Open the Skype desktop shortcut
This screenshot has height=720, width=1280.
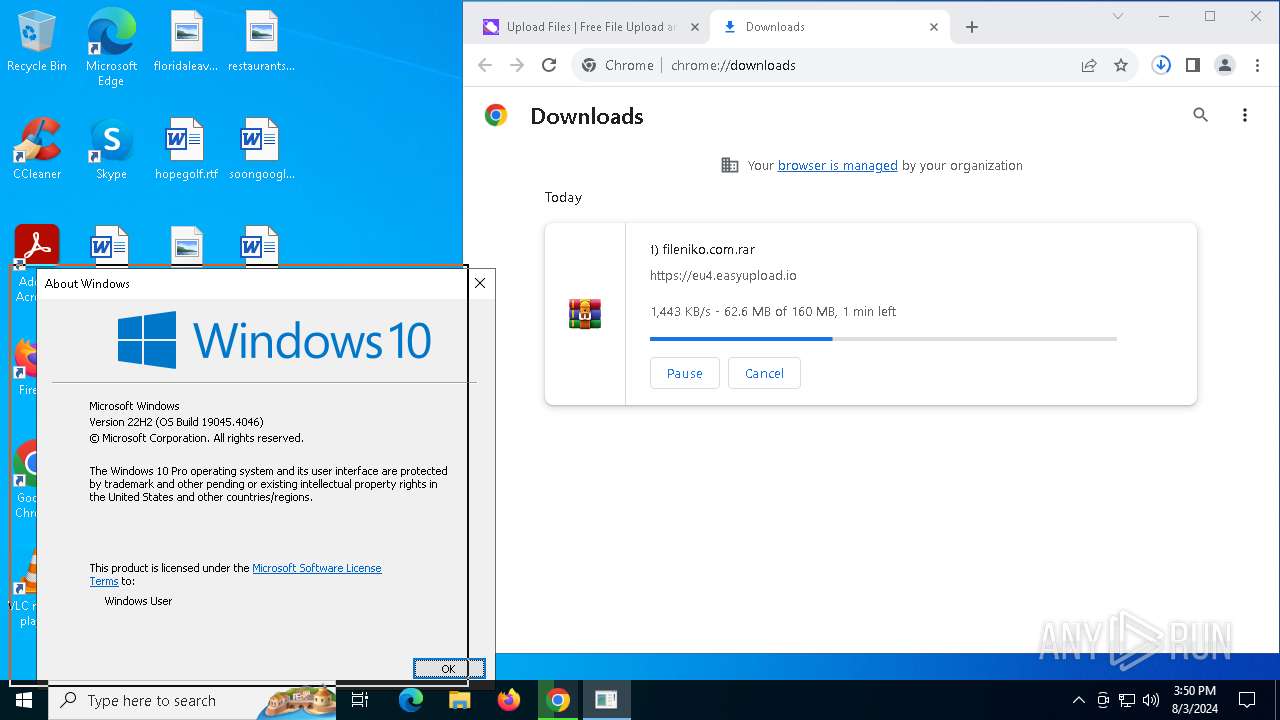(x=111, y=149)
